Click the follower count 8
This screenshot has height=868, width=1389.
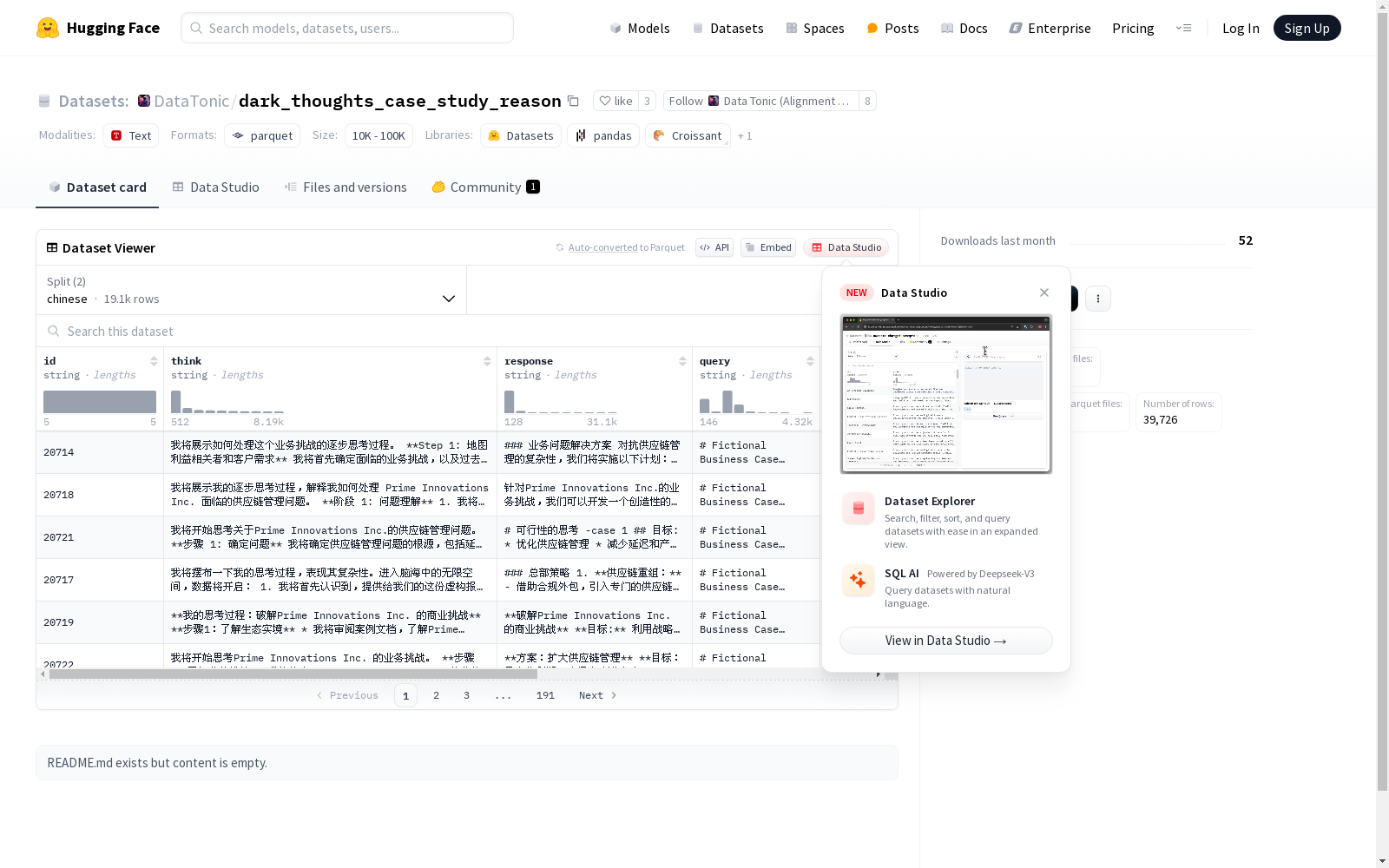(867, 101)
